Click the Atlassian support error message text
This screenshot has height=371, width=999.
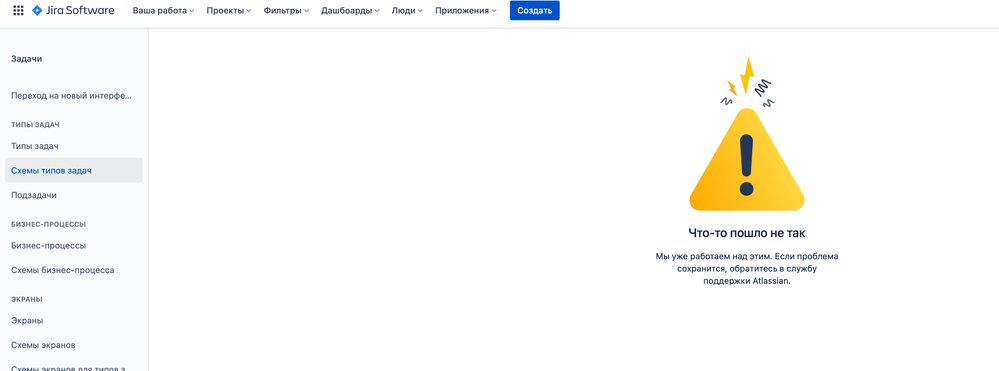point(747,268)
